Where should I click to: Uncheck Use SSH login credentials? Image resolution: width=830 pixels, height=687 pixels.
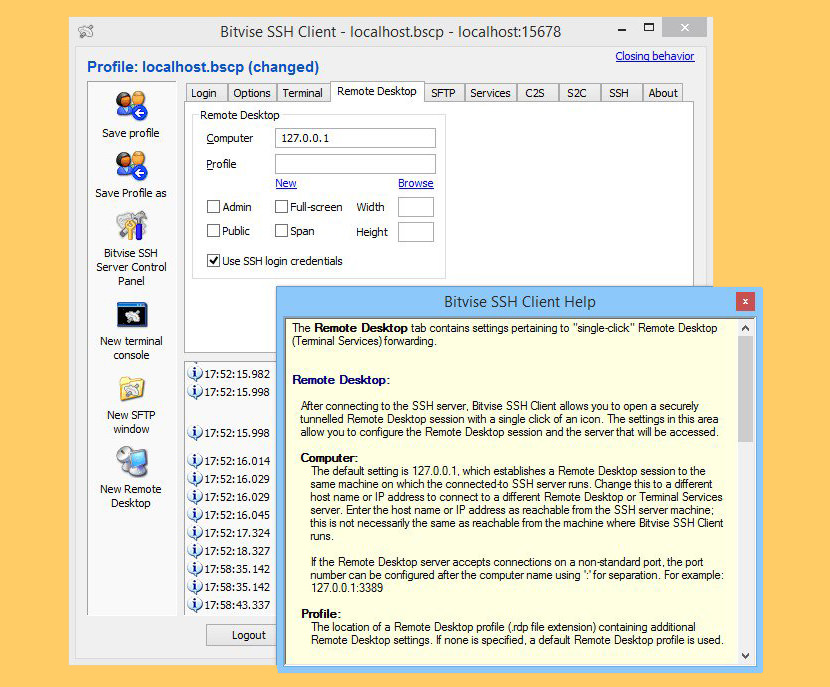click(213, 260)
